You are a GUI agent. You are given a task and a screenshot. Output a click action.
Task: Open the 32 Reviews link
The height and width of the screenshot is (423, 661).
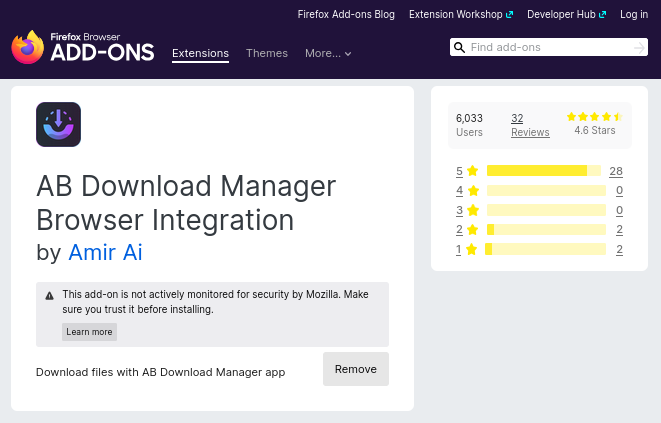coord(530,125)
